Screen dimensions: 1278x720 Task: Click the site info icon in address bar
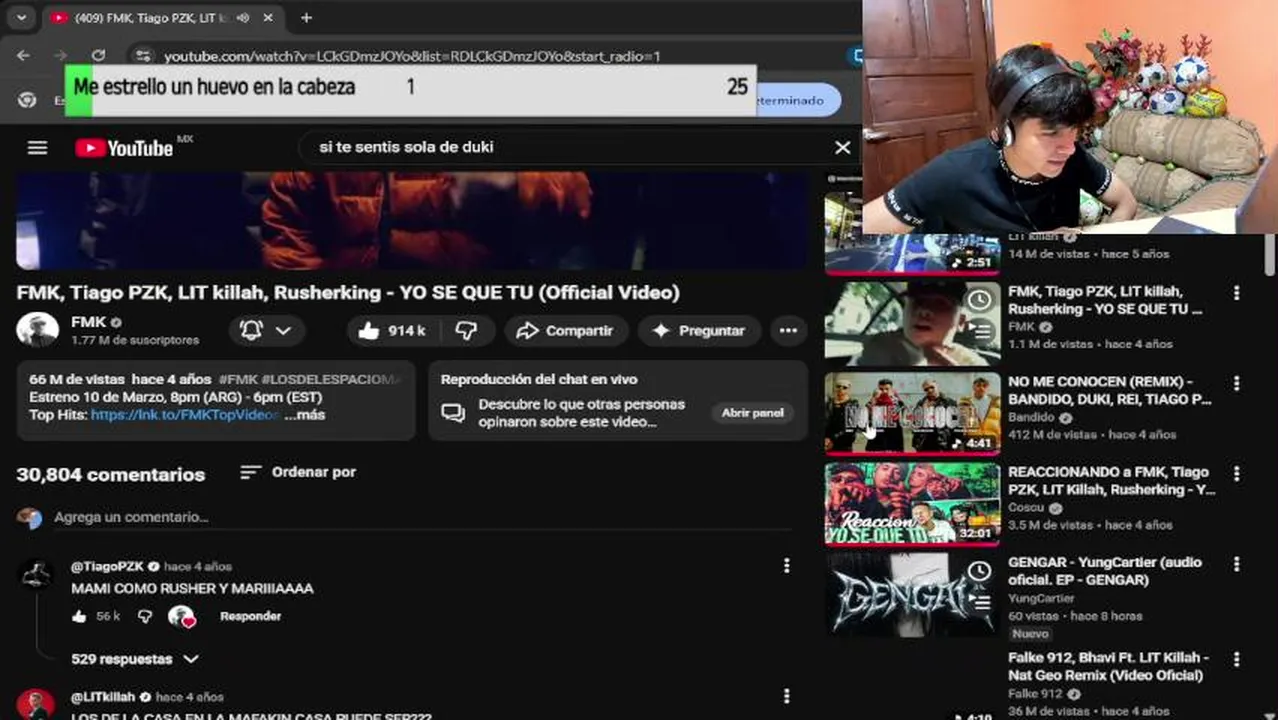(x=143, y=56)
